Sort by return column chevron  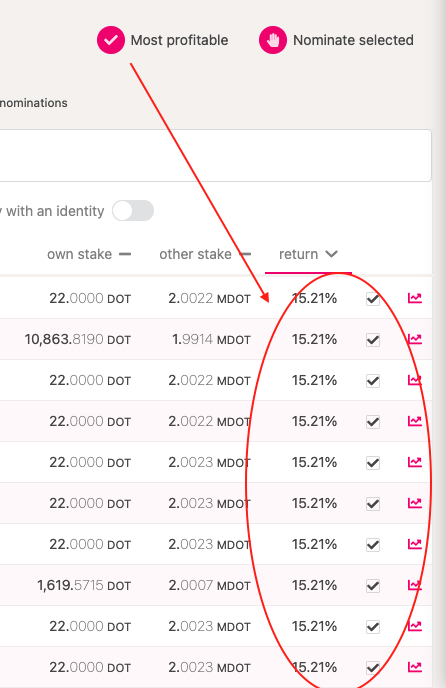pyautogui.click(x=331, y=254)
